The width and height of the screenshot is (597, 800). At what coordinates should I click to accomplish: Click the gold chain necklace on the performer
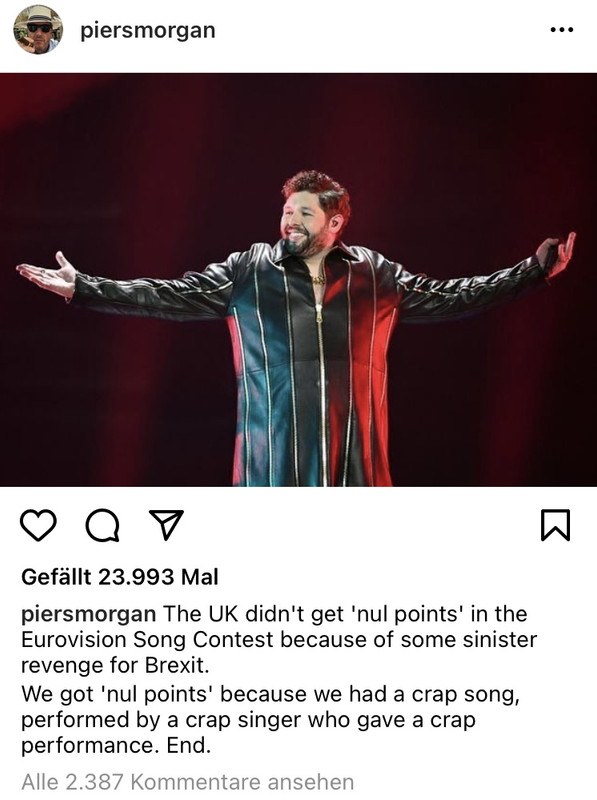[318, 280]
